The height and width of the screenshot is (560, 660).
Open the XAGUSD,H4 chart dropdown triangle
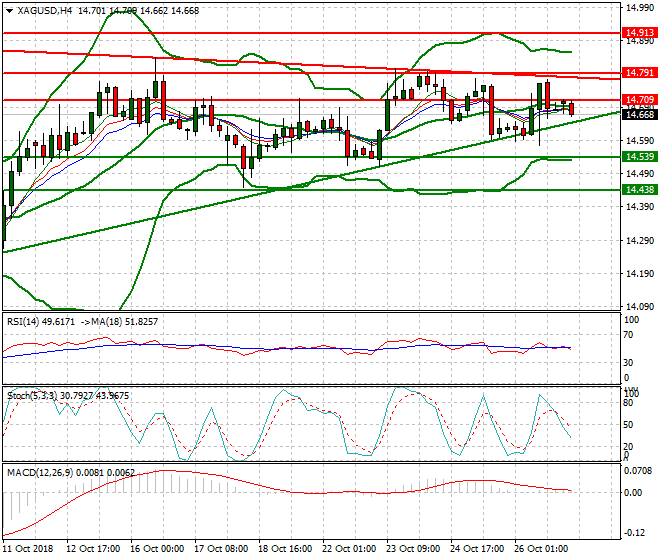tap(9, 11)
